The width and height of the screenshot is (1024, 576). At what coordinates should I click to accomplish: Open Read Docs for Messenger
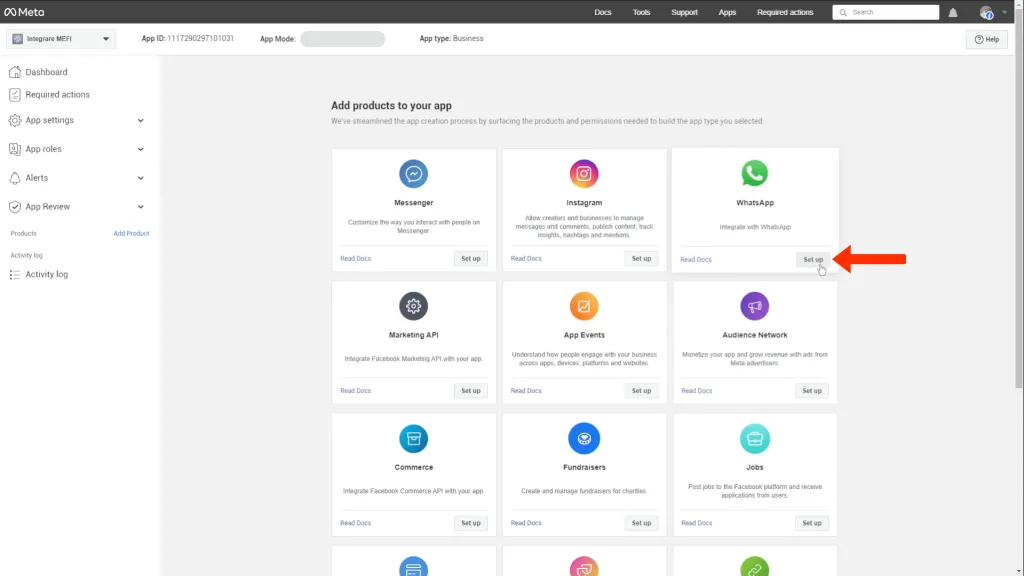click(355, 259)
